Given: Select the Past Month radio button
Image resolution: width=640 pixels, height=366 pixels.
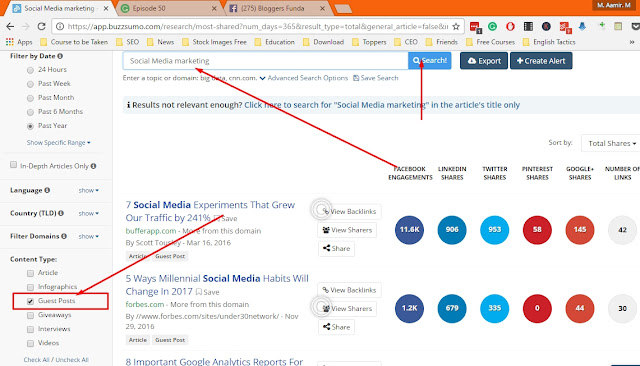Looking at the screenshot, I should tap(30, 98).
